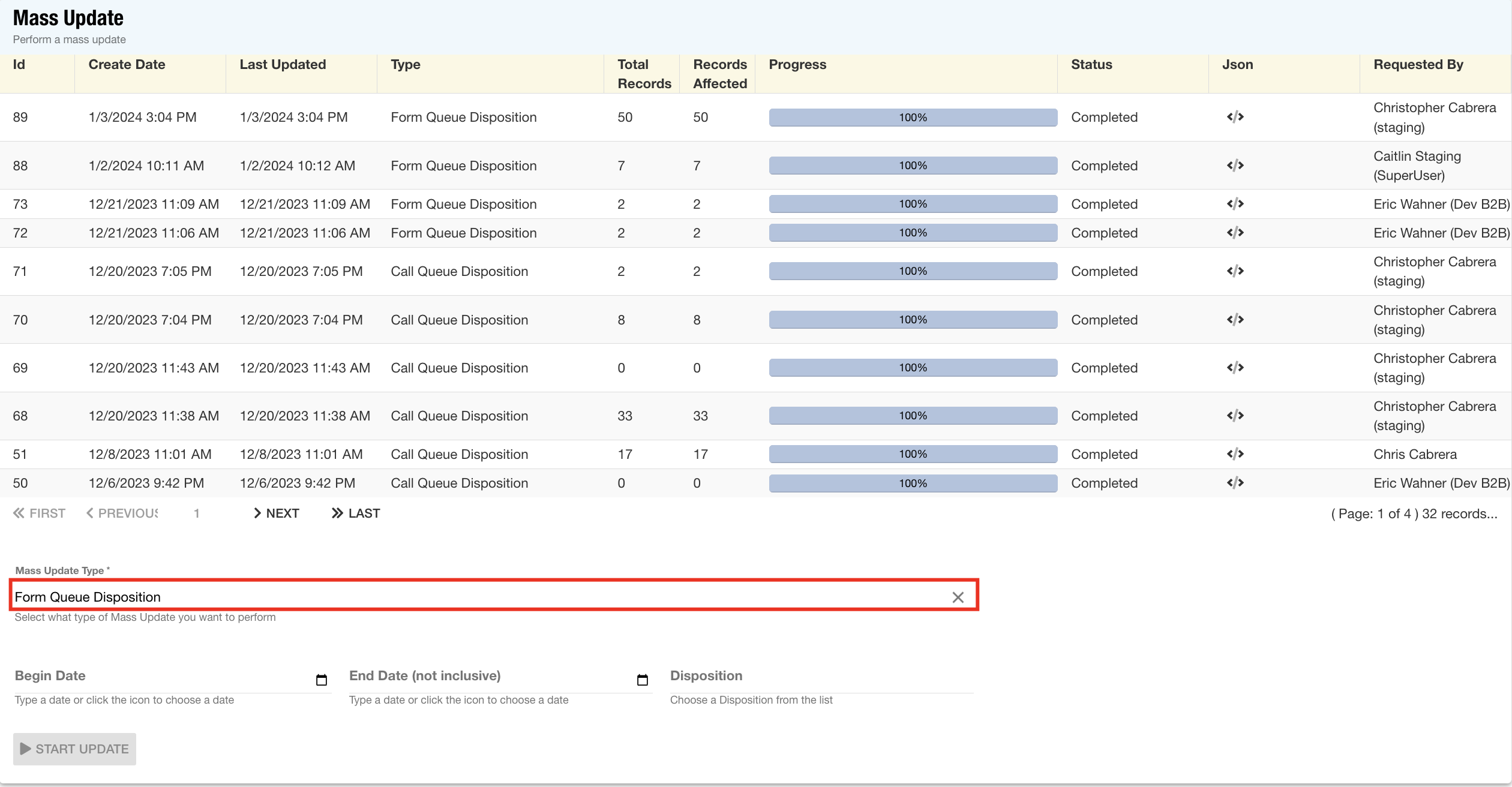Image resolution: width=1512 pixels, height=787 pixels.
Task: Click progress bar for record 70
Action: click(x=913, y=320)
